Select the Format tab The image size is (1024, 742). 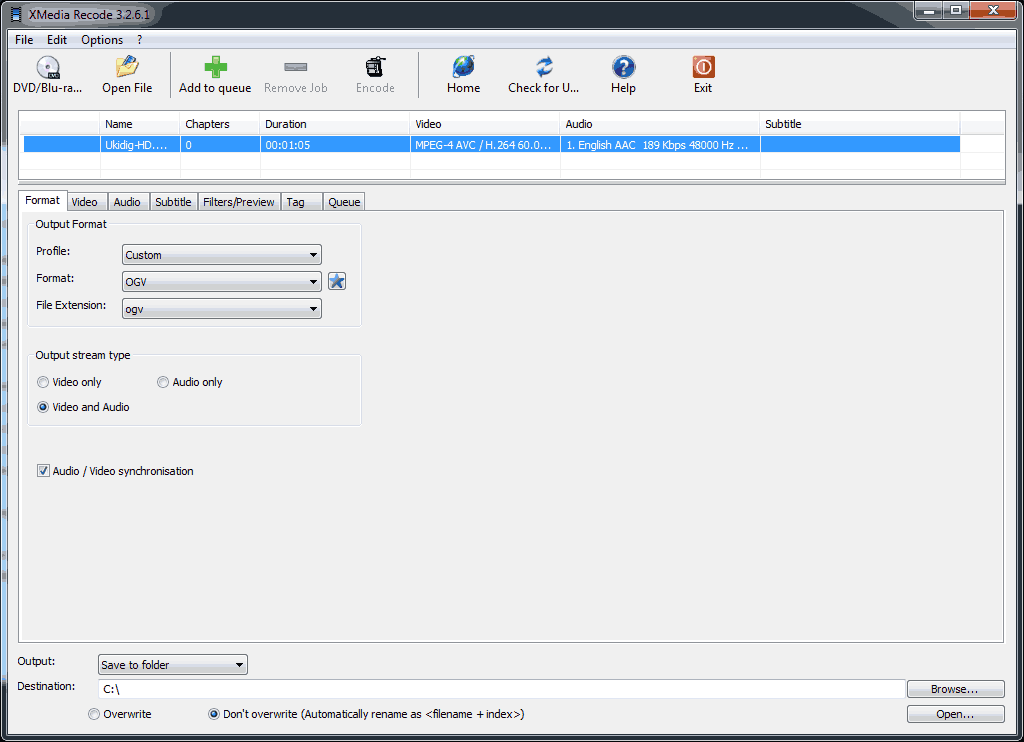pos(42,201)
